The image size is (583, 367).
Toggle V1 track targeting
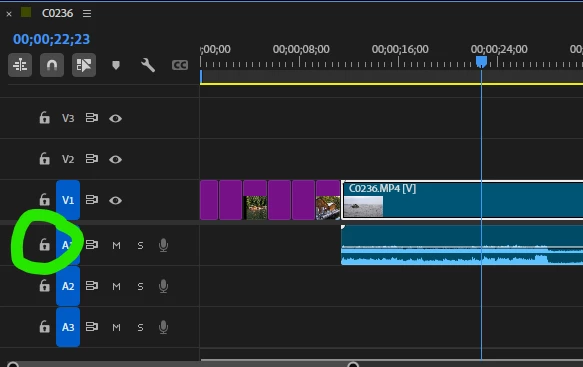coord(68,200)
